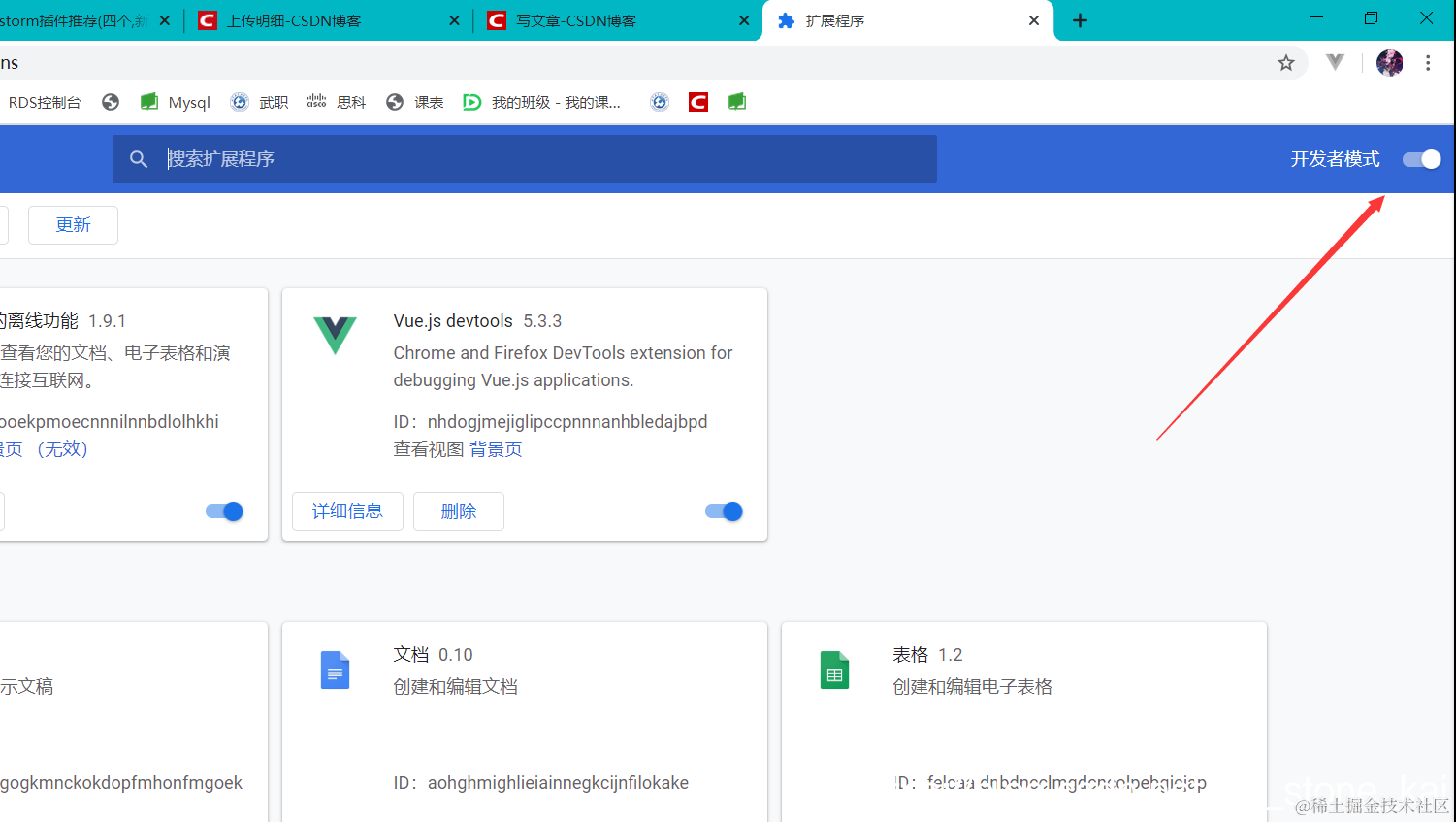The width and height of the screenshot is (1456, 822).
Task: Open the profile avatar account menu
Action: (x=1389, y=62)
